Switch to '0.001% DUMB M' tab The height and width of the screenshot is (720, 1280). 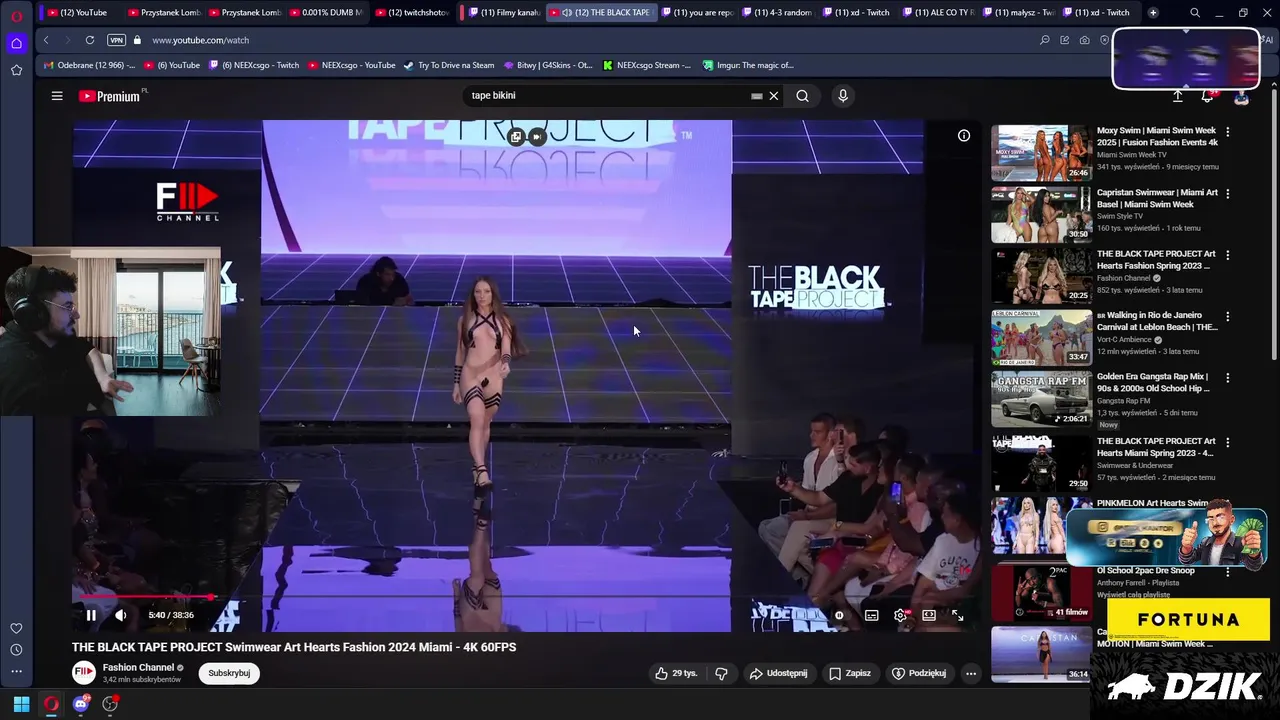pos(328,12)
